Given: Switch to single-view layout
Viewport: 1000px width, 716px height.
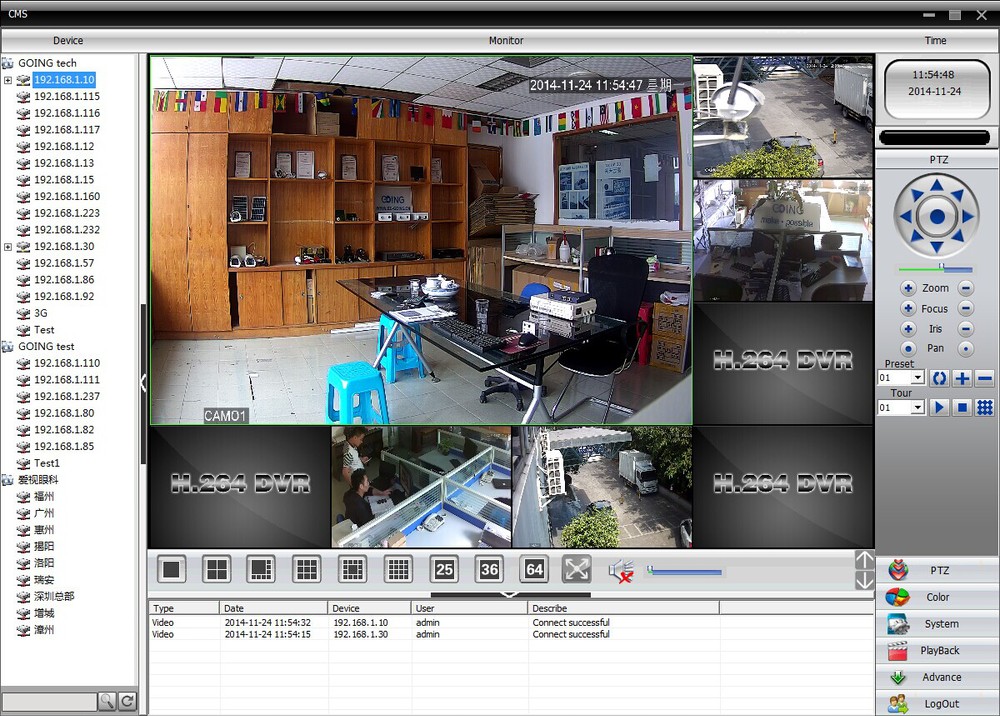Looking at the screenshot, I should 172,570.
